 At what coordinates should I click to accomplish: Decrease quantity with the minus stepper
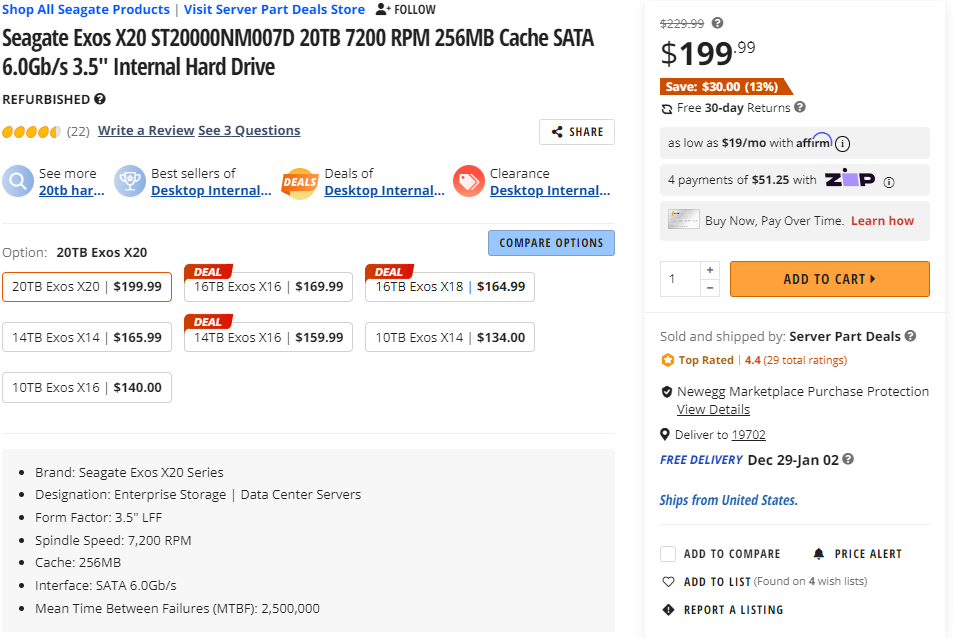tap(710, 288)
